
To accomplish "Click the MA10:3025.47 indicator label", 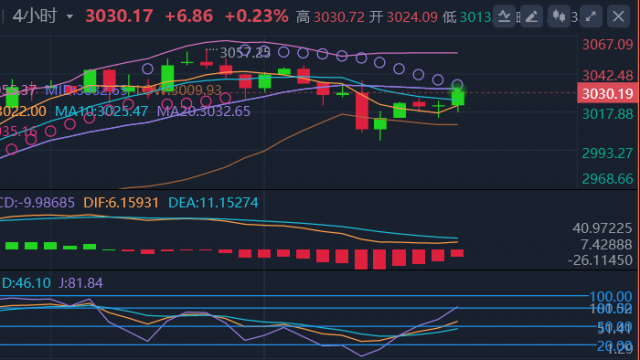I will coord(101,111).
